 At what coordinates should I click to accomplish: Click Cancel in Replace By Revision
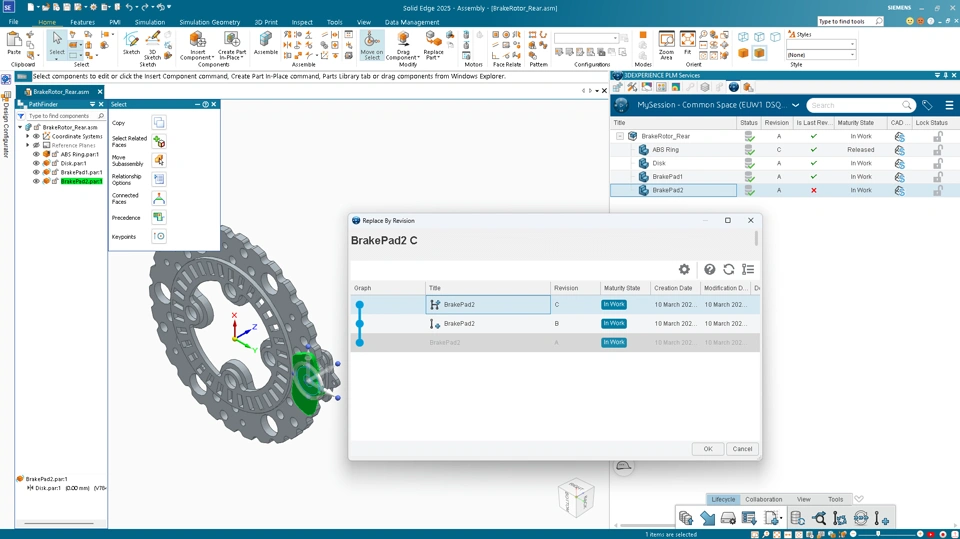(x=742, y=449)
